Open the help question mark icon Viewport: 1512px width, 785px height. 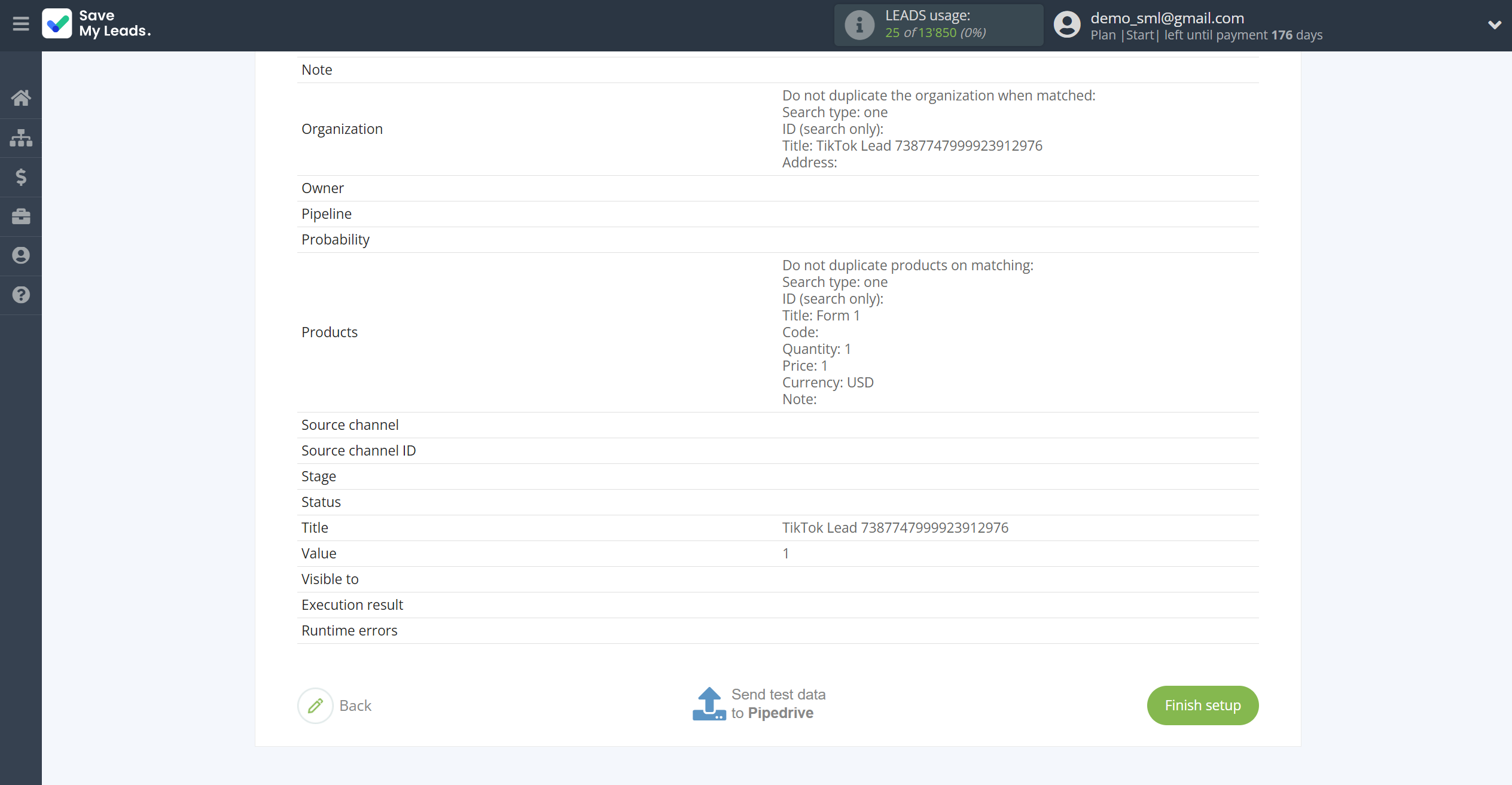coord(21,295)
